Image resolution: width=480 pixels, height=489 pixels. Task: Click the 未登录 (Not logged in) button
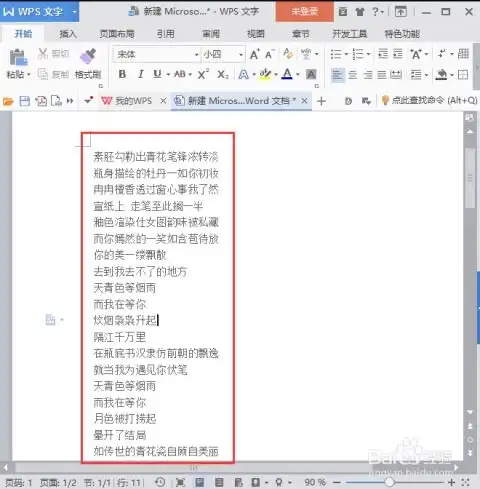click(305, 11)
